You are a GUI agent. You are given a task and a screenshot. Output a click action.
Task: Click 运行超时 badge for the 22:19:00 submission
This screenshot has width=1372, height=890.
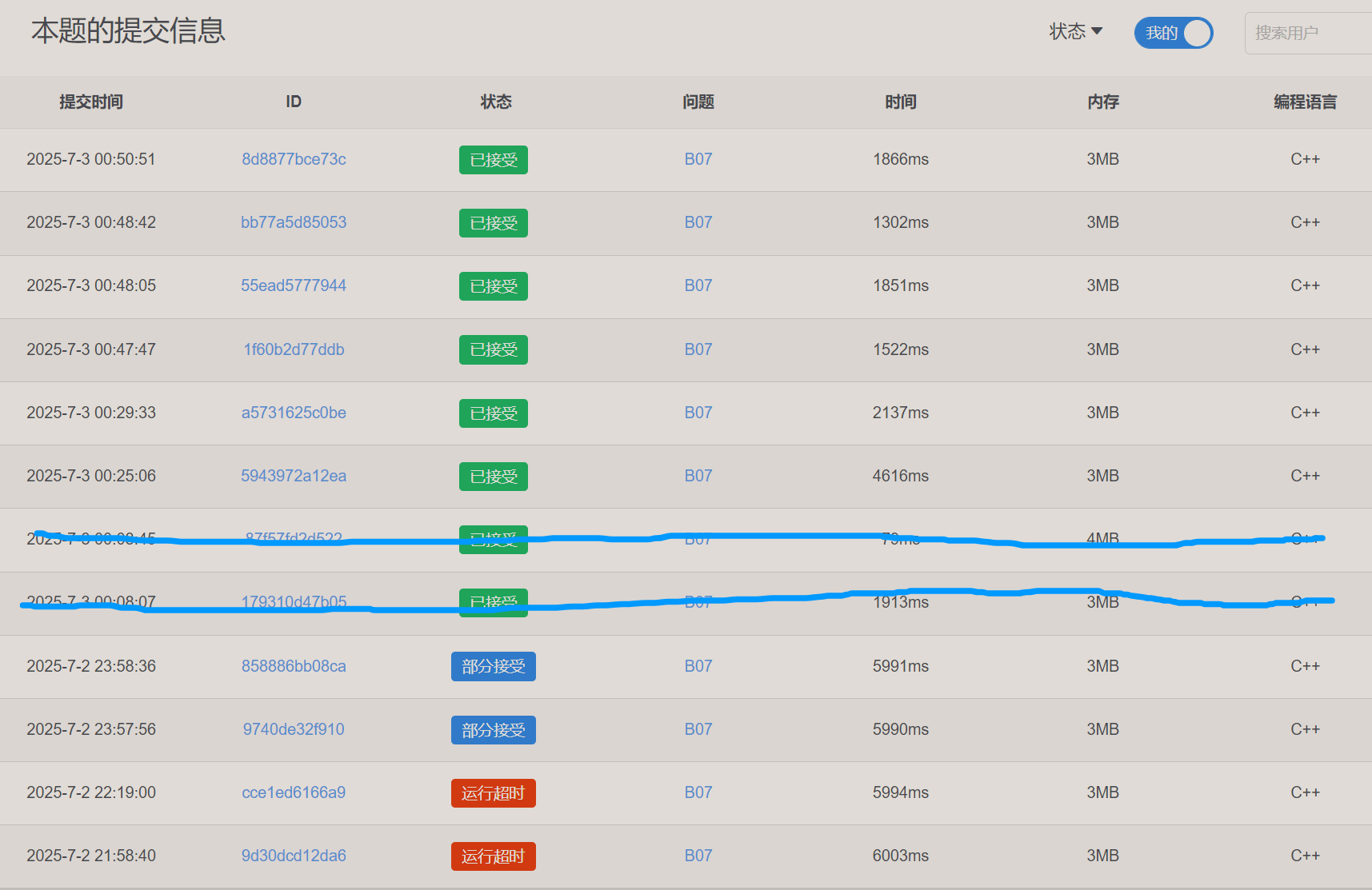[493, 793]
